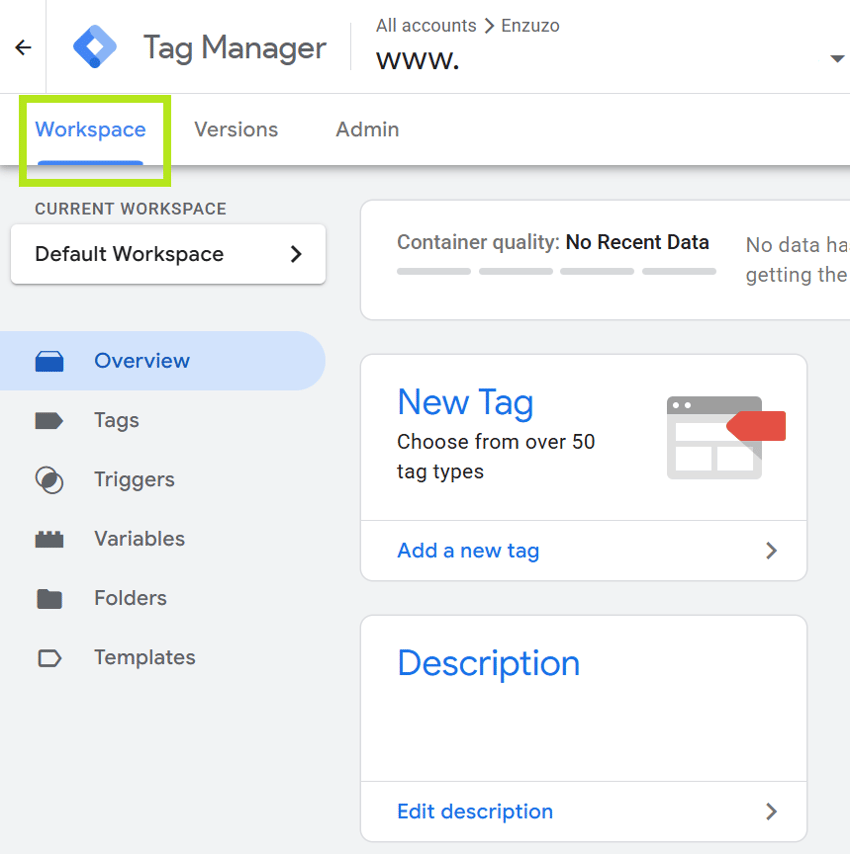
Task: Select the Tags sidebar icon
Action: click(49, 420)
